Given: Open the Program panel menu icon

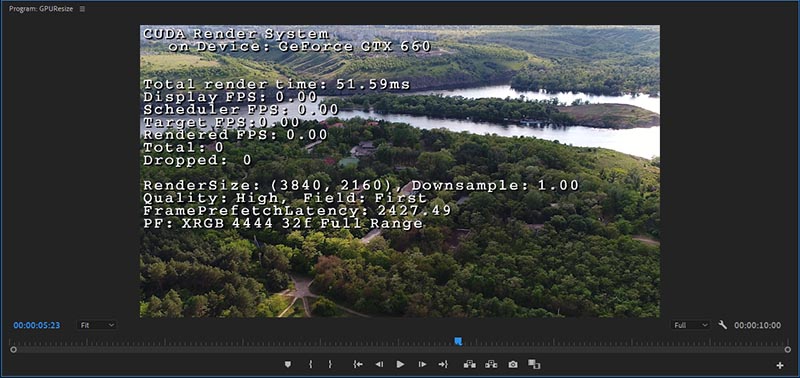Looking at the screenshot, I should 82,9.
